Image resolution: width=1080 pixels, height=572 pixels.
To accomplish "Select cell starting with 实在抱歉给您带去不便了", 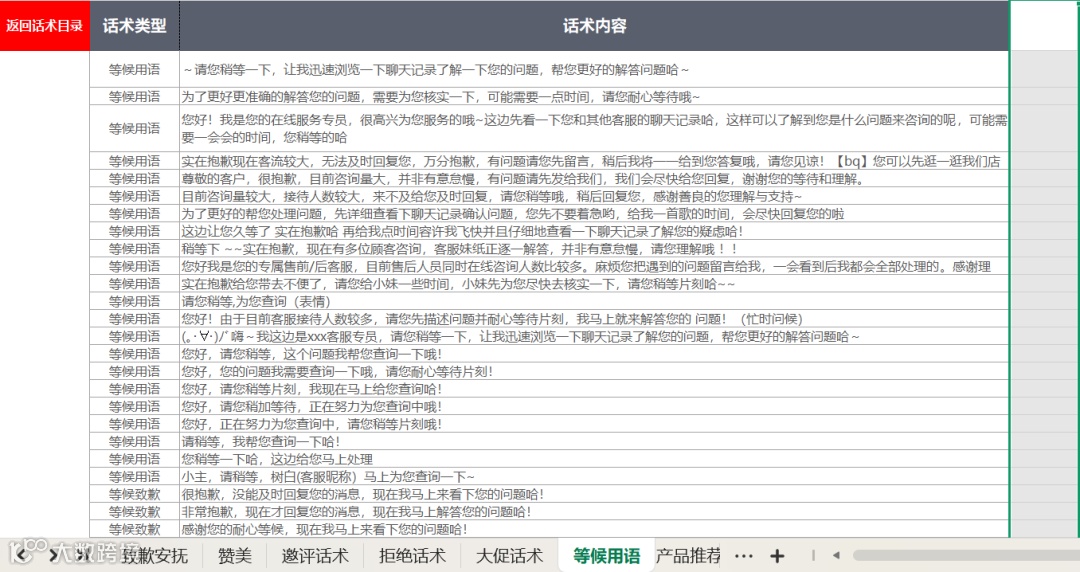I will [x=594, y=284].
